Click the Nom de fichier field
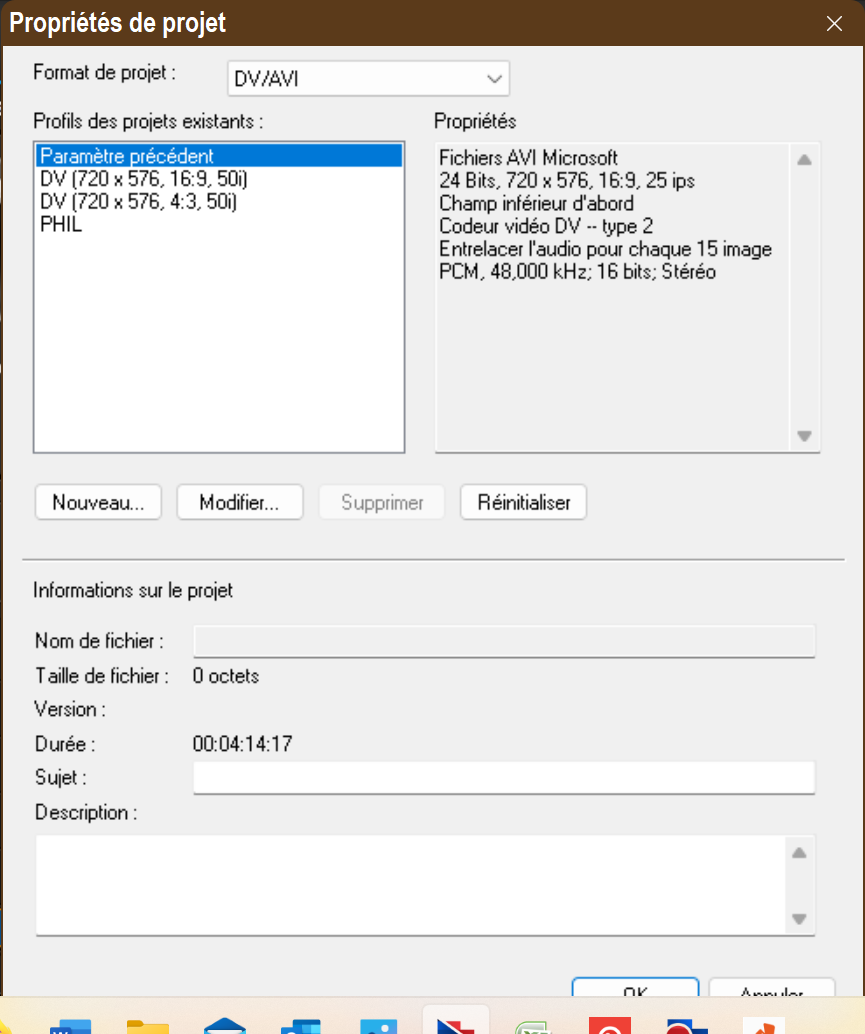865x1034 pixels. [504, 641]
